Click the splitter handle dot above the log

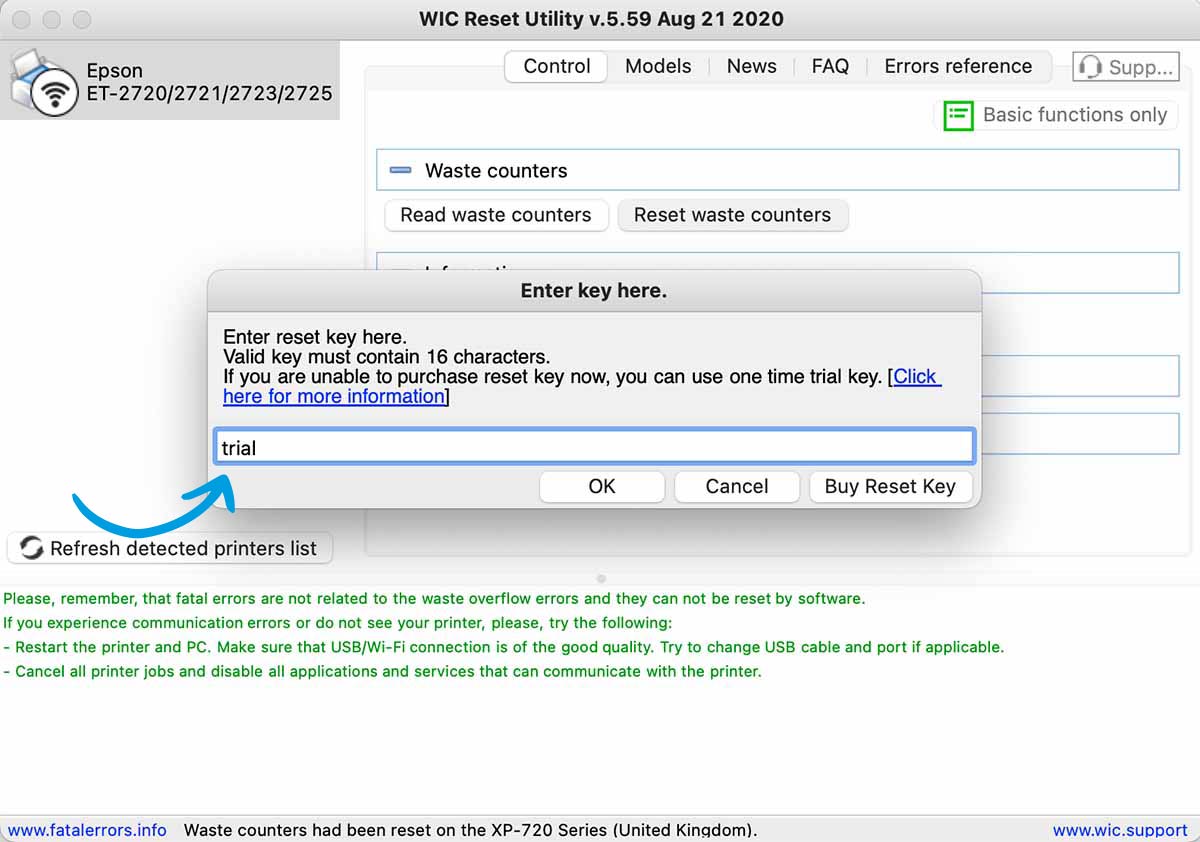tap(600, 578)
